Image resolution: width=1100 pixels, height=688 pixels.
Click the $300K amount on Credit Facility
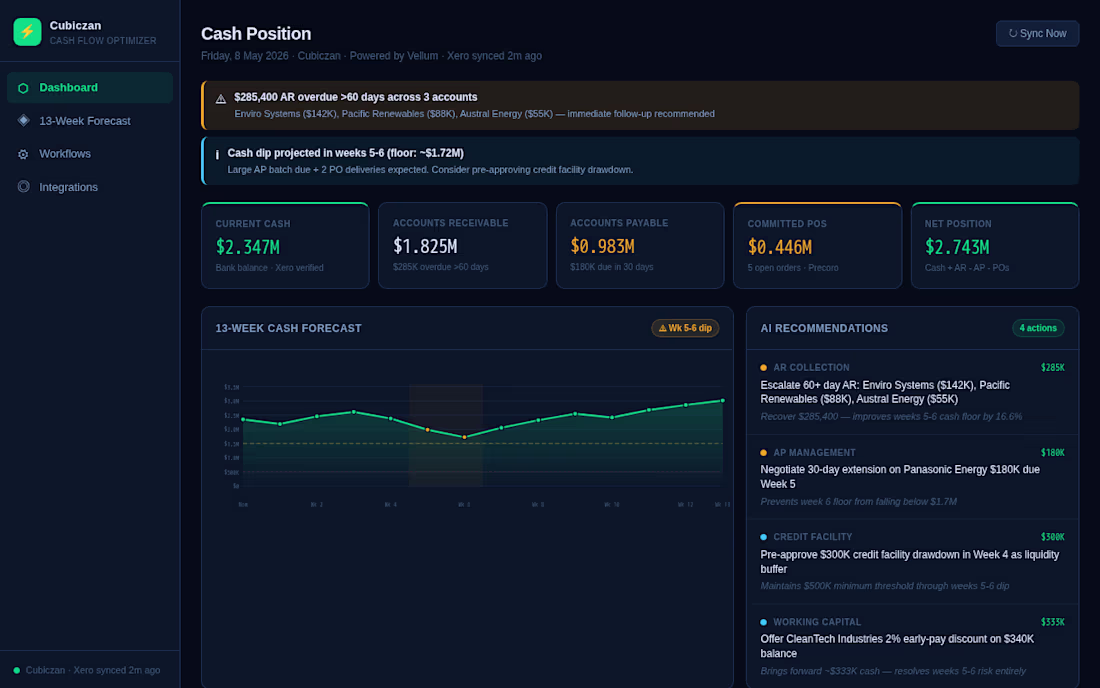1052,537
